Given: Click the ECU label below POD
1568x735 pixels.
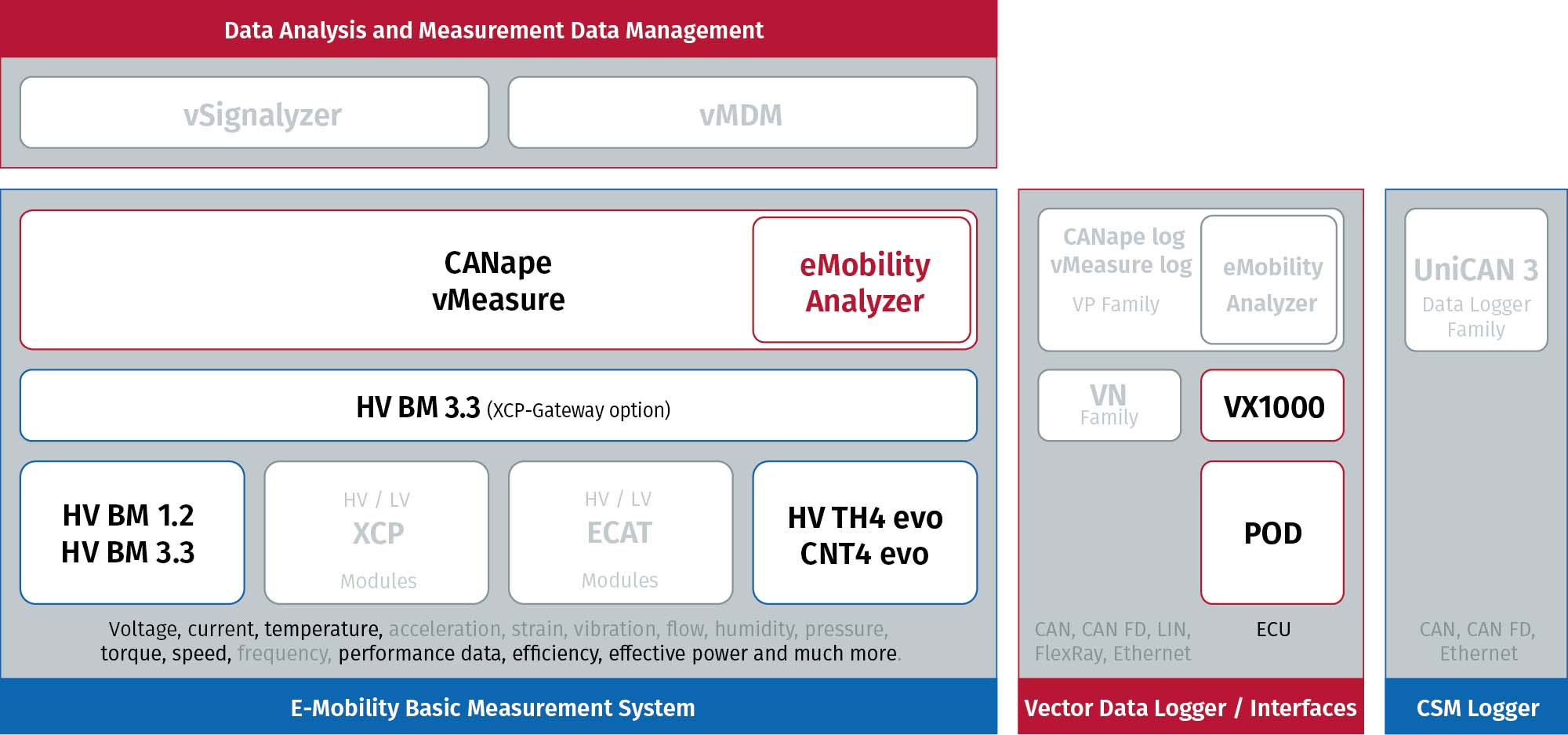Looking at the screenshot, I should tap(1273, 629).
